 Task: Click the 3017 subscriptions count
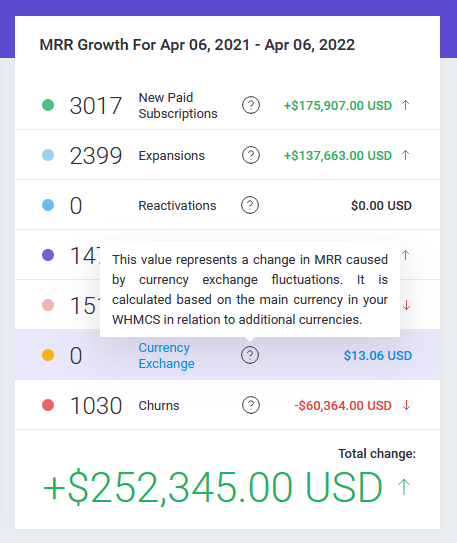pyautogui.click(x=96, y=106)
